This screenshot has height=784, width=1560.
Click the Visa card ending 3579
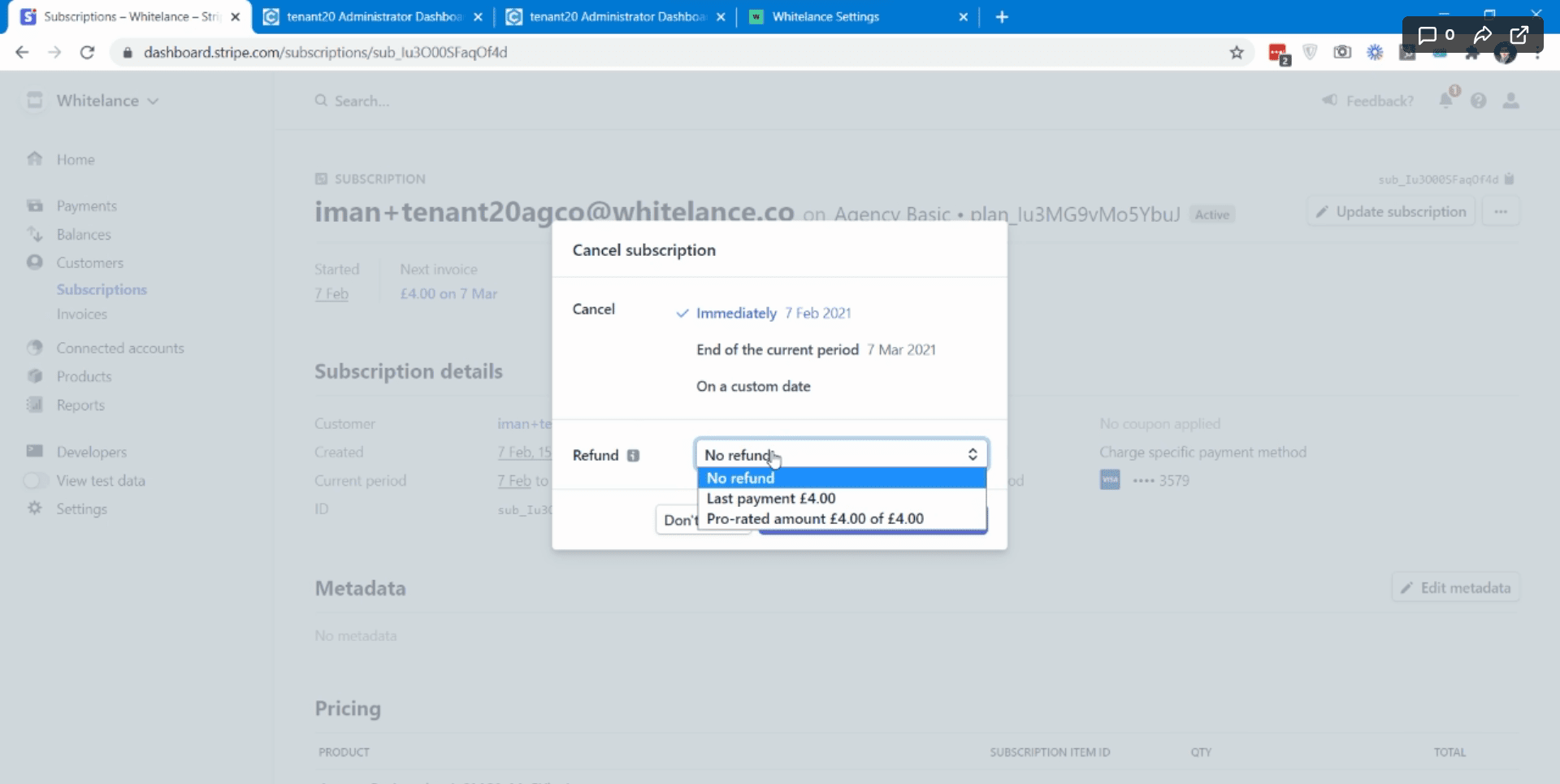point(1145,480)
